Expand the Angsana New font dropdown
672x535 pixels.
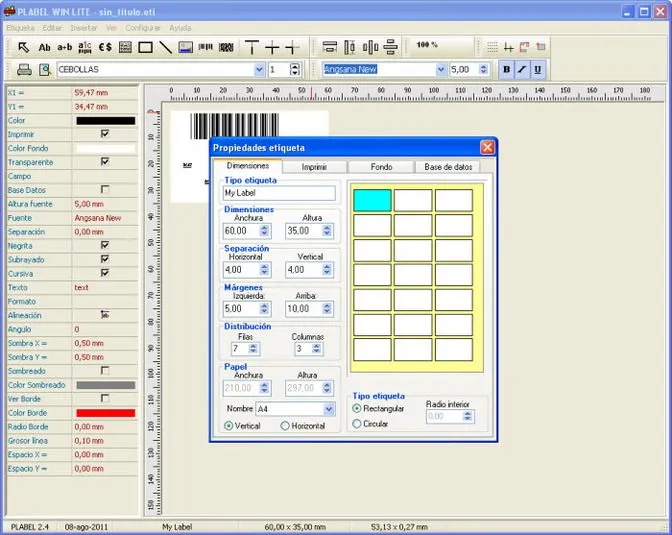pos(440,70)
